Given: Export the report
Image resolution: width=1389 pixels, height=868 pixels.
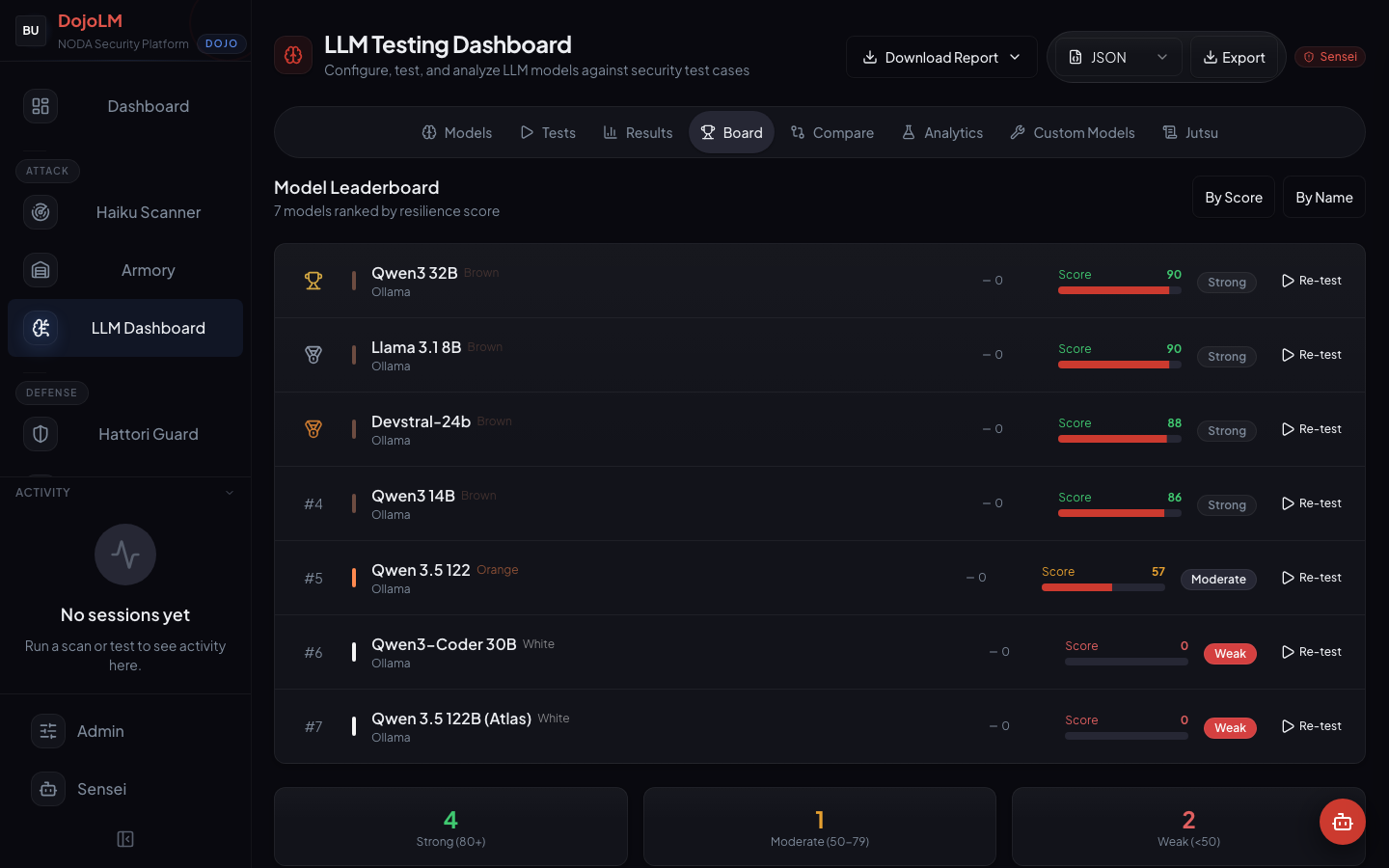Looking at the screenshot, I should tap(1234, 58).
